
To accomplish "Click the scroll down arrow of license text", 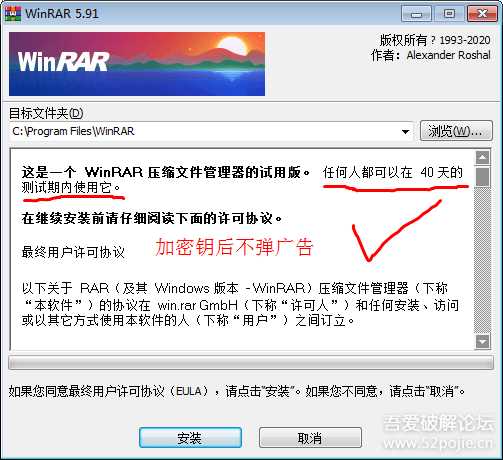I will (482, 342).
